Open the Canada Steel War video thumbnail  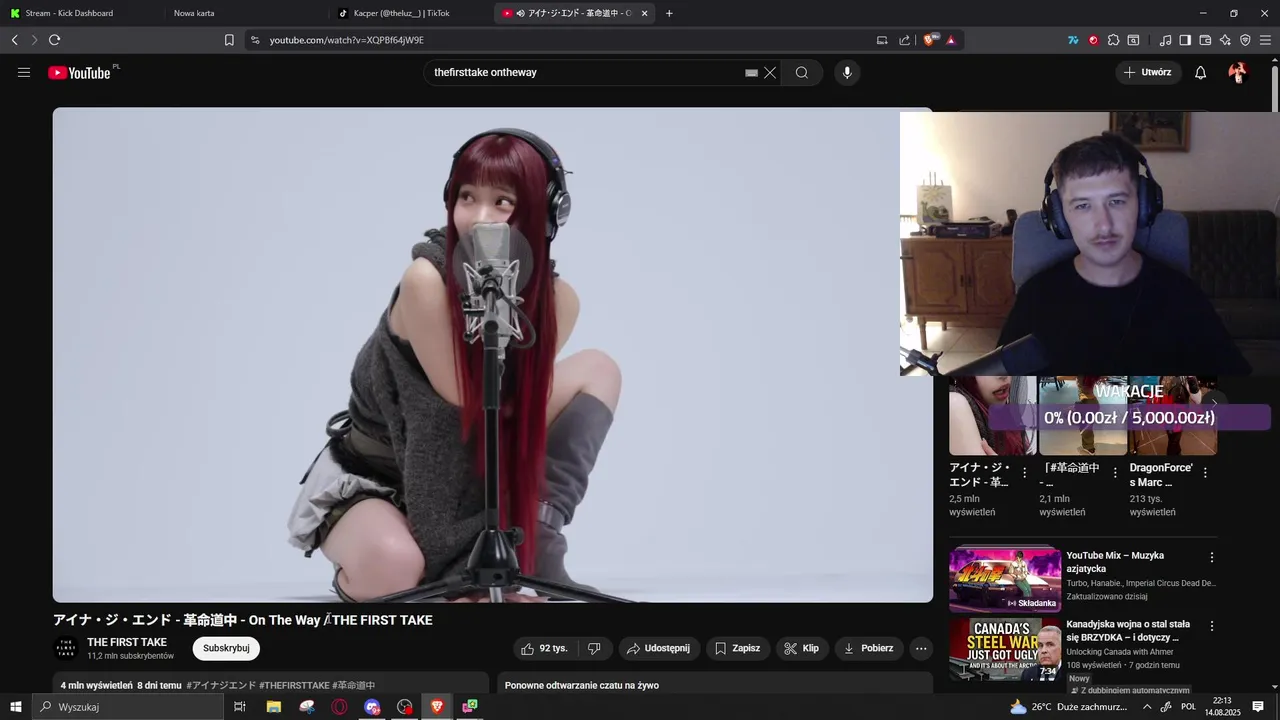click(1005, 650)
